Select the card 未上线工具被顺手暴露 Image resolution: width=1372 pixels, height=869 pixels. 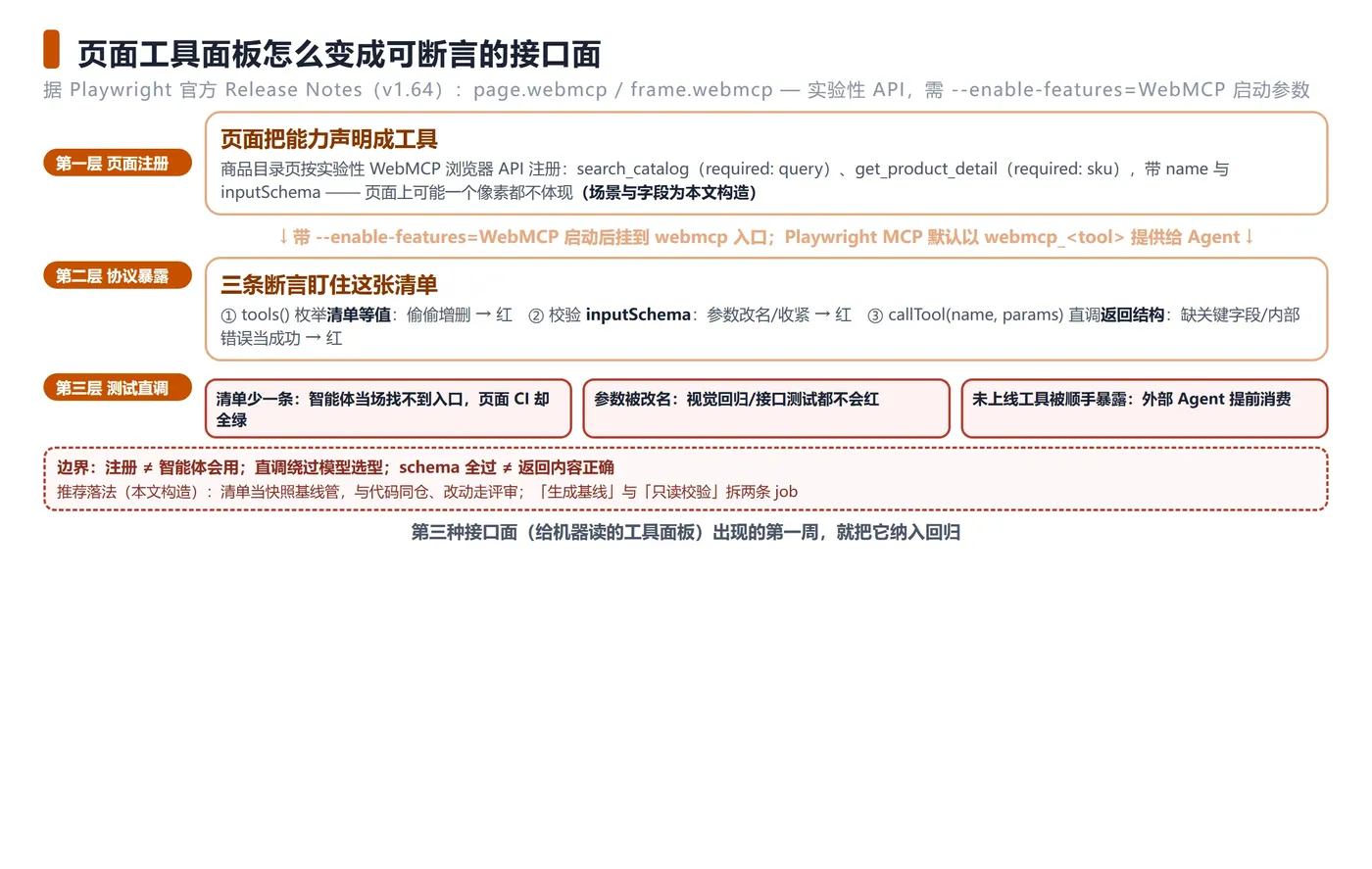1145,409
